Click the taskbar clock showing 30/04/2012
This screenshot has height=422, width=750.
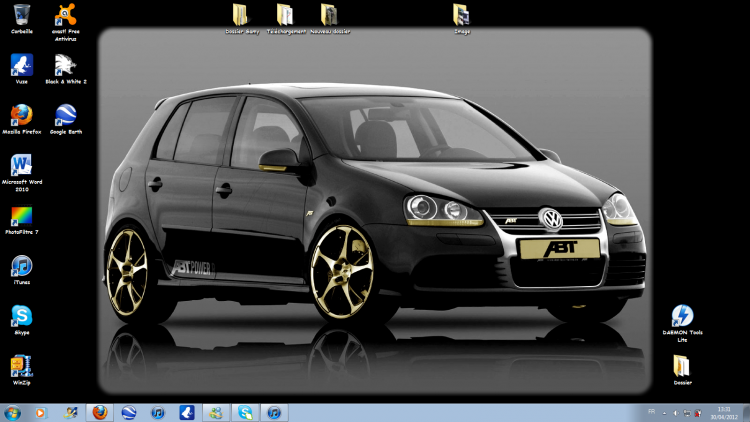coord(724,413)
